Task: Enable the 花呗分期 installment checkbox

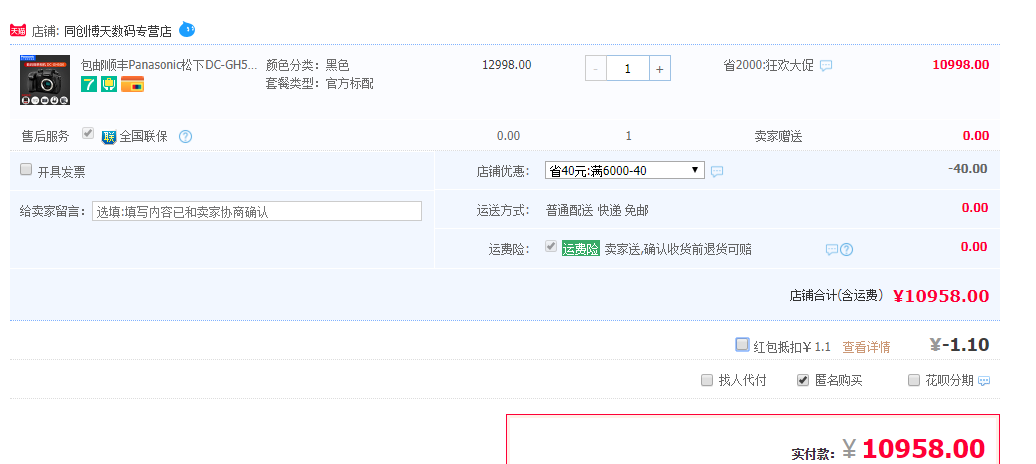Action: pos(914,380)
